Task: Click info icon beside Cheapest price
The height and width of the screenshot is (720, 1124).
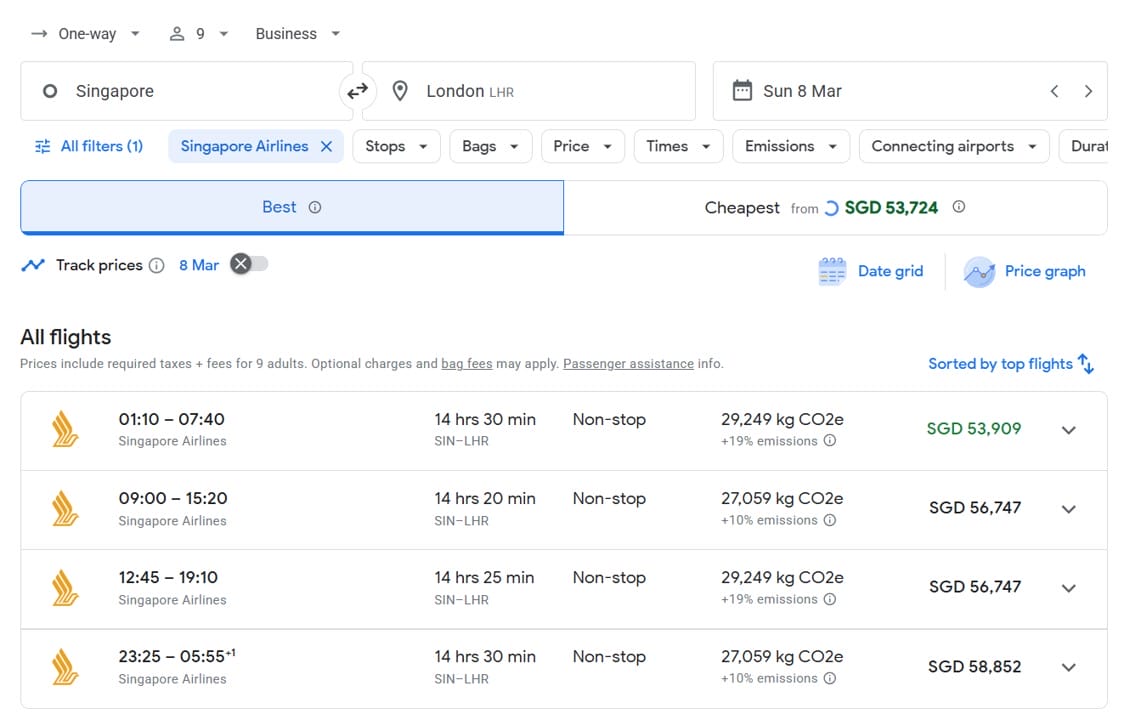Action: click(x=959, y=207)
